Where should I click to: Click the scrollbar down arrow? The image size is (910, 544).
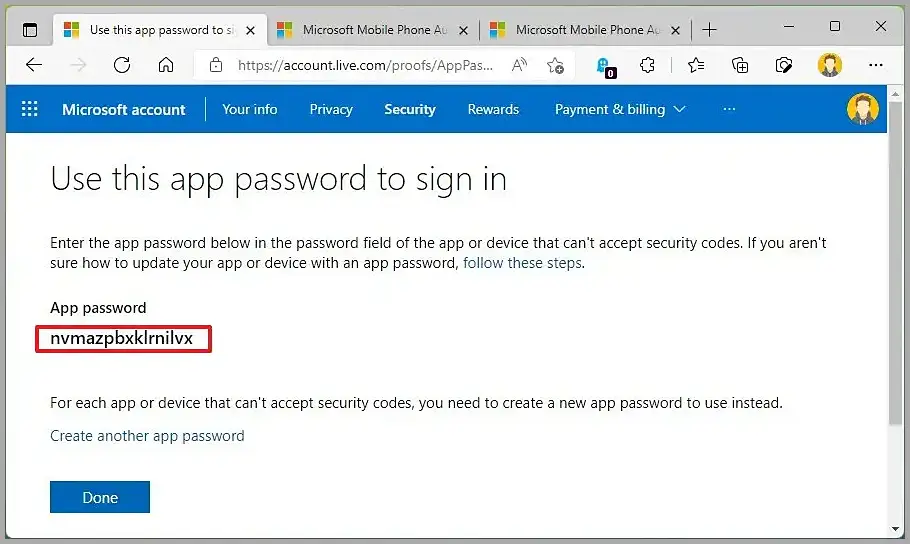pyautogui.click(x=895, y=529)
